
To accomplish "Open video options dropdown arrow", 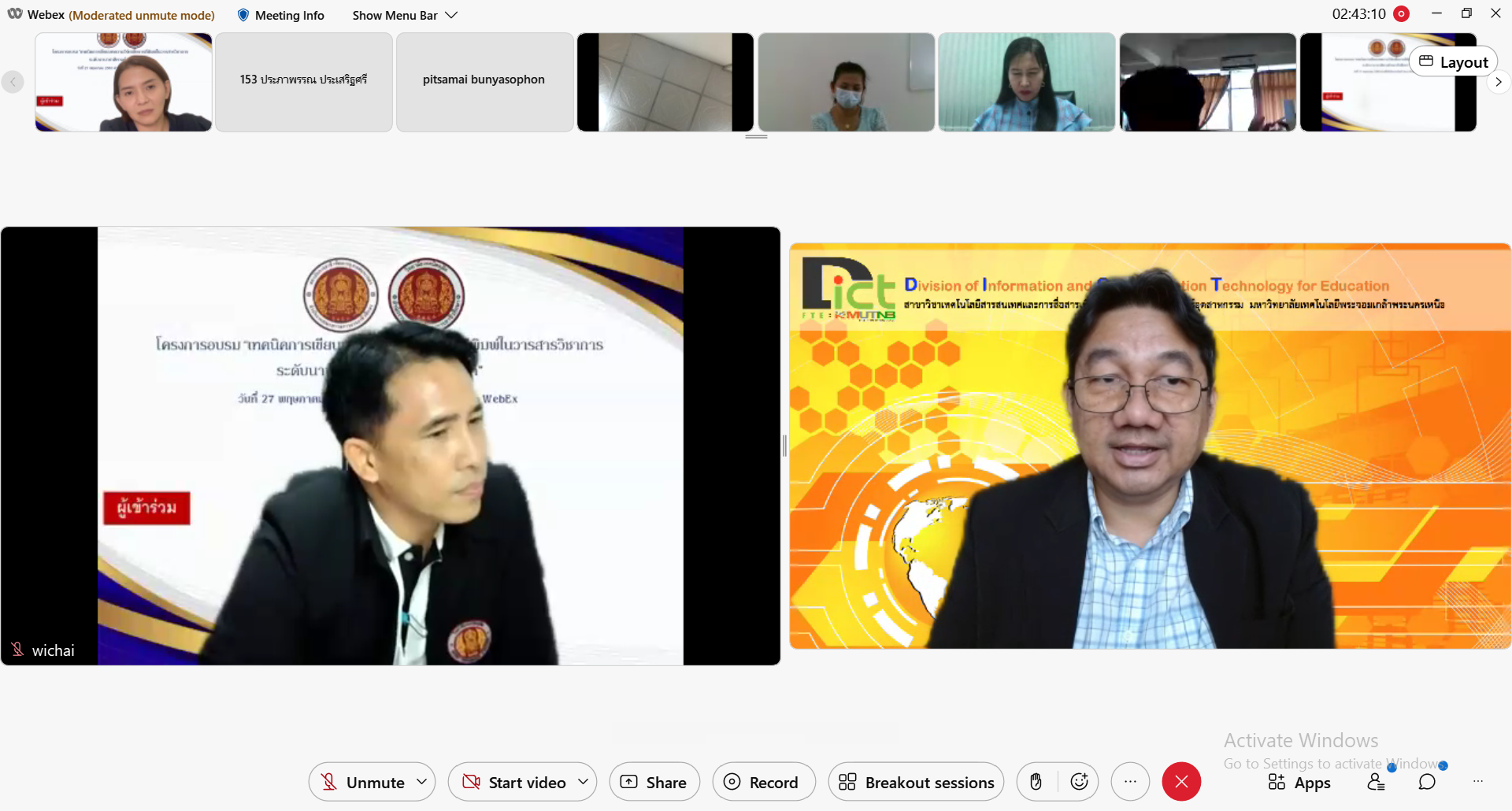I will [x=584, y=782].
